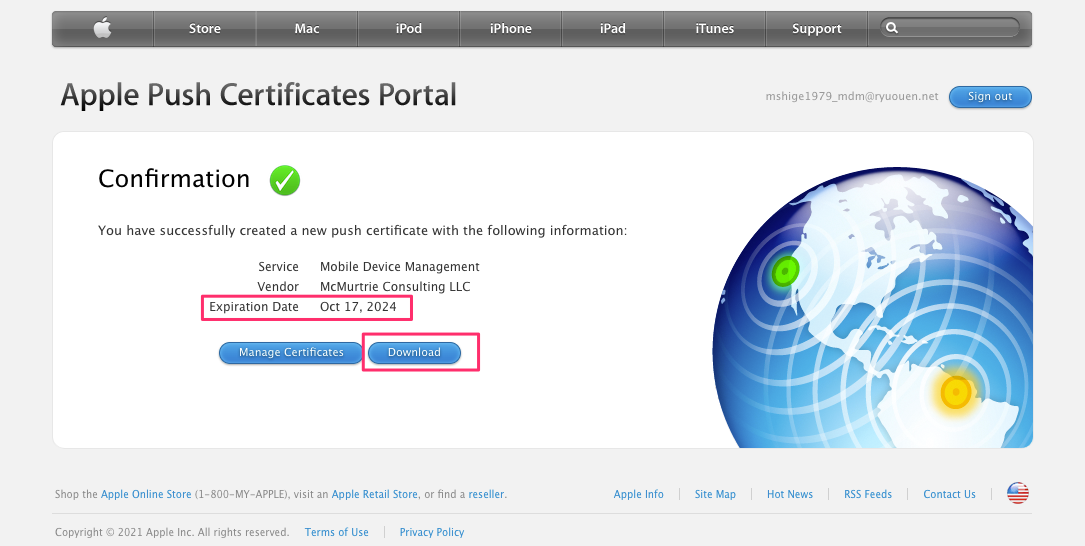The width and height of the screenshot is (1085, 546).
Task: Open the Apple Info footer link
Action: click(x=639, y=494)
